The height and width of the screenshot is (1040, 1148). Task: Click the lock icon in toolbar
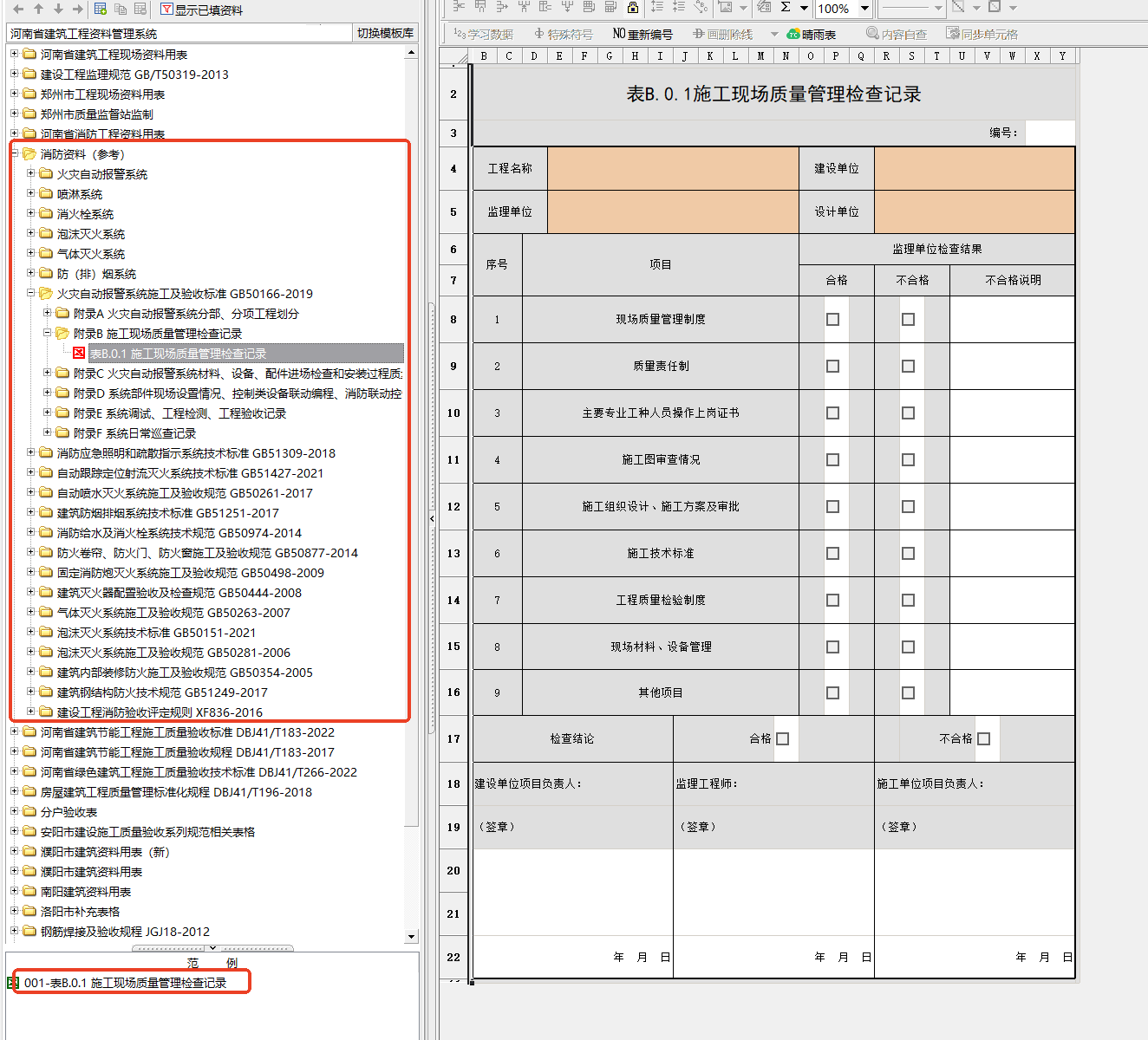(633, 8)
